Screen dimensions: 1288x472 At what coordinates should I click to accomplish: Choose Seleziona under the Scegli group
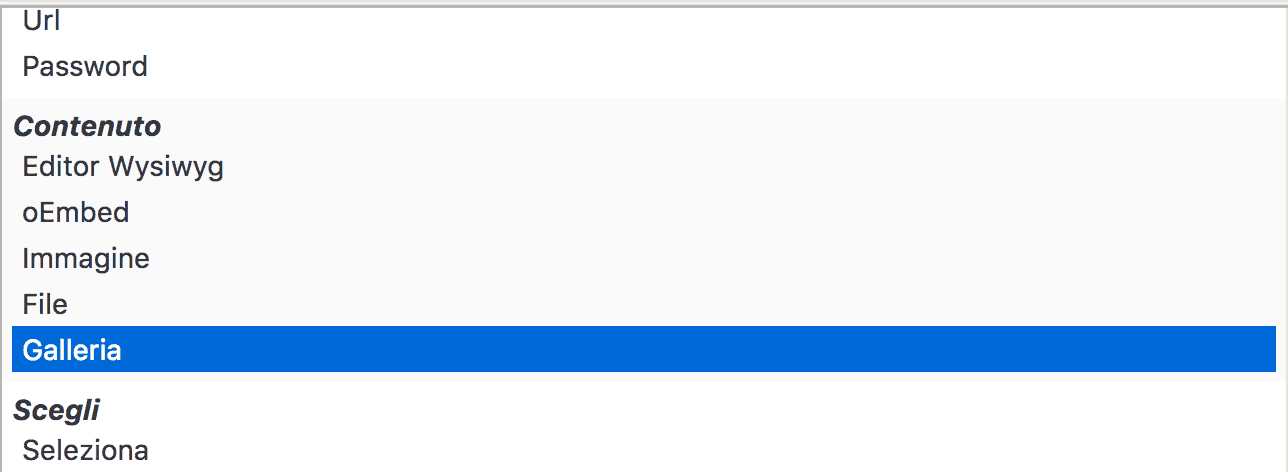coord(644,450)
